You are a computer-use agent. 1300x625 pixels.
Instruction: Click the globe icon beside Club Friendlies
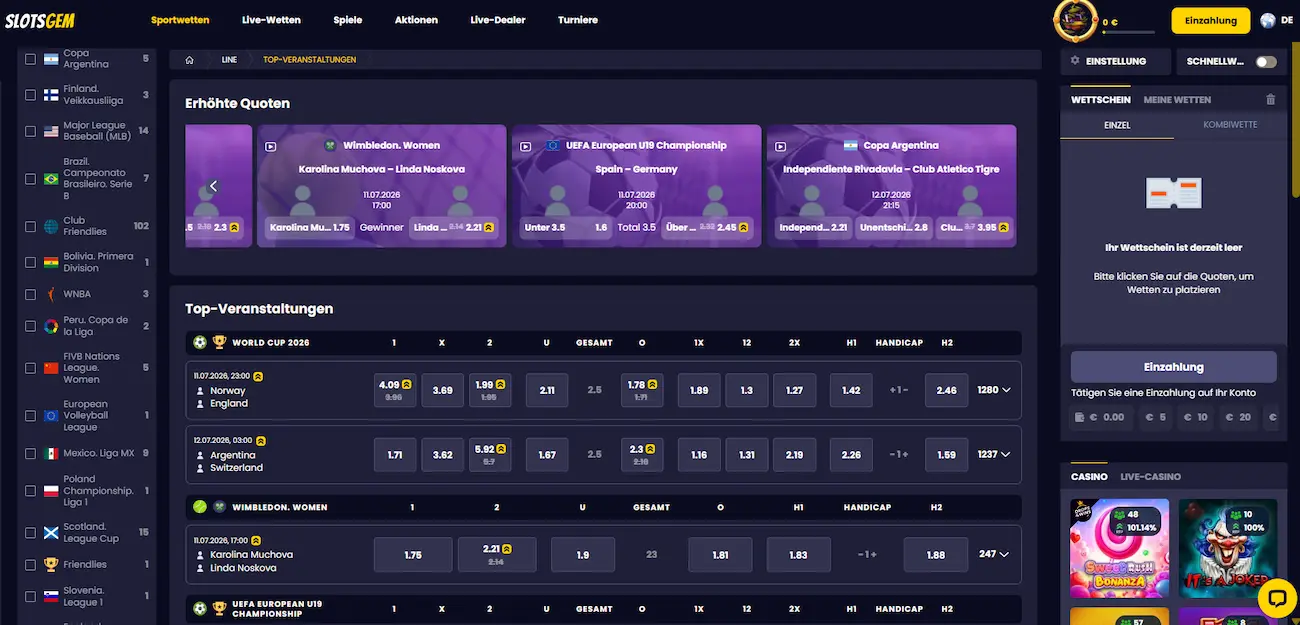[x=51, y=226]
